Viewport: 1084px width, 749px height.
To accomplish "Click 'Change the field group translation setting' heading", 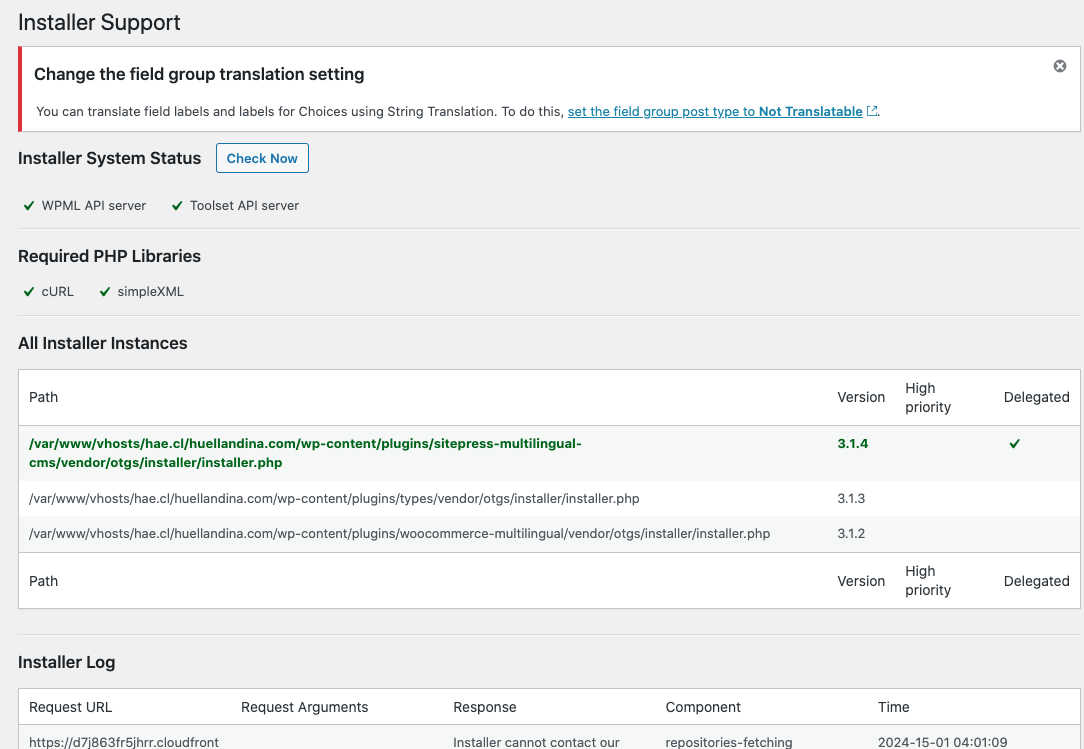I will (199, 74).
